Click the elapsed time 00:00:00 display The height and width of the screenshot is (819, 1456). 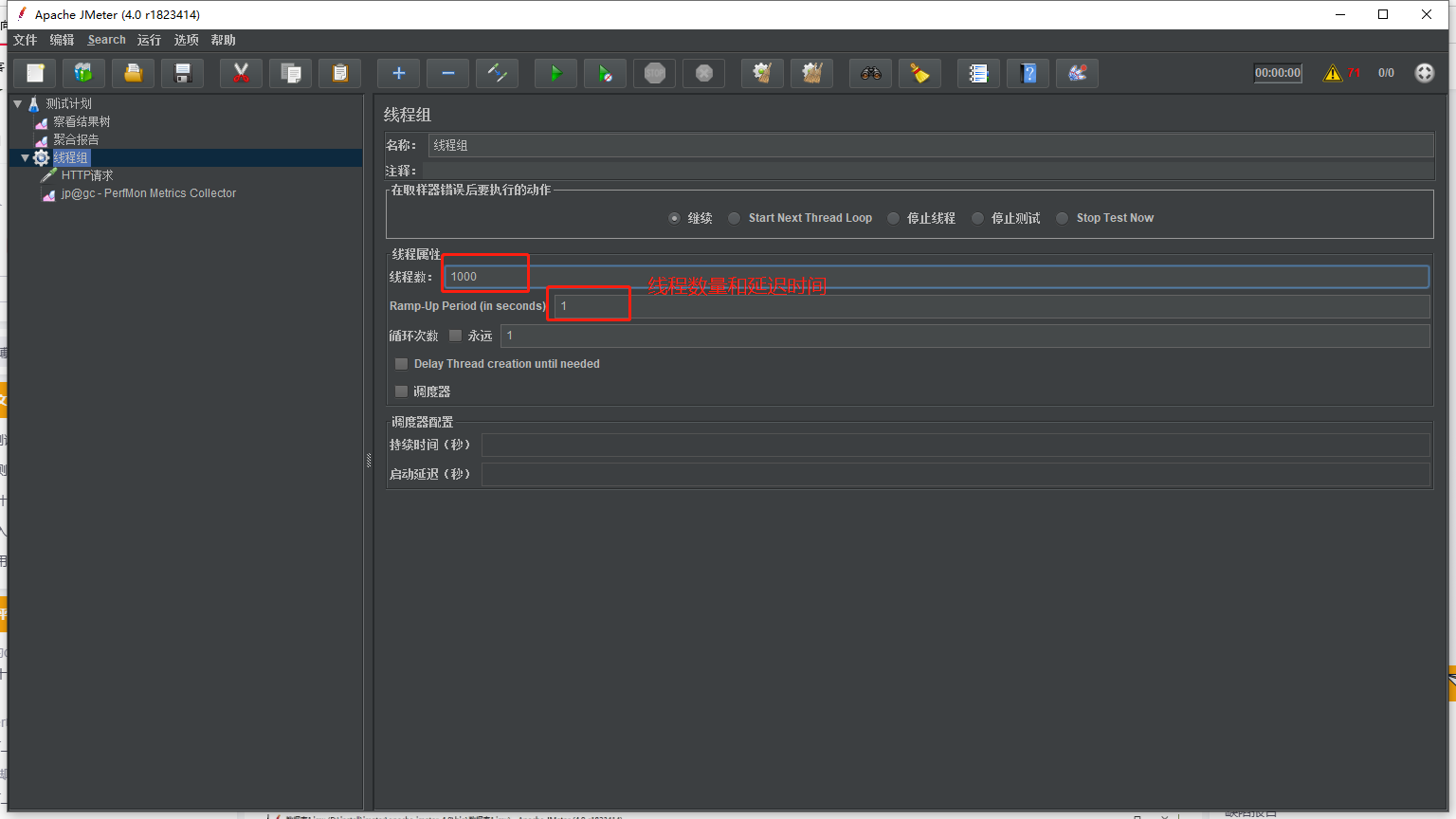point(1278,73)
